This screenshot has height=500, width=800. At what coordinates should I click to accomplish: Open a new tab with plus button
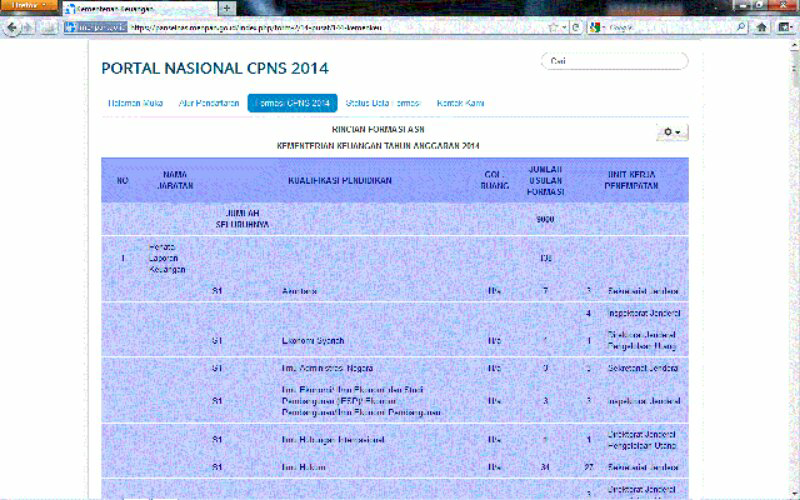[x=227, y=9]
